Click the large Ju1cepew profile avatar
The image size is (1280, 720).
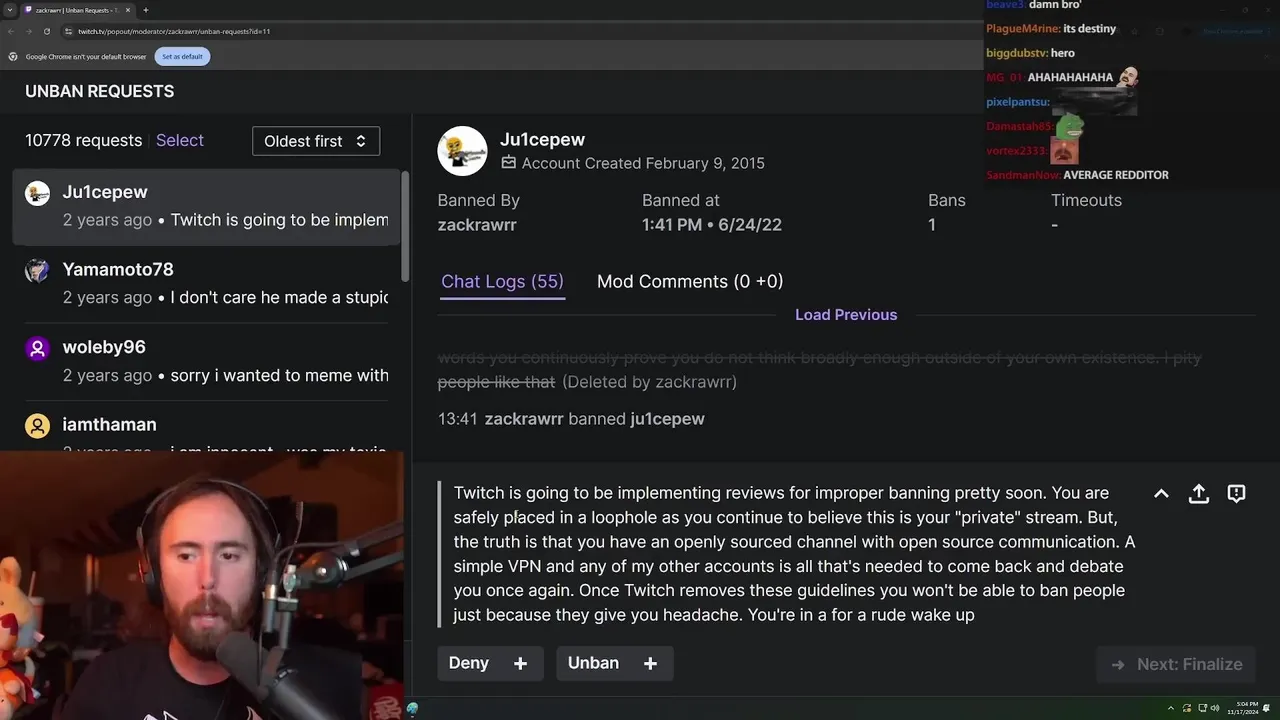pos(462,151)
